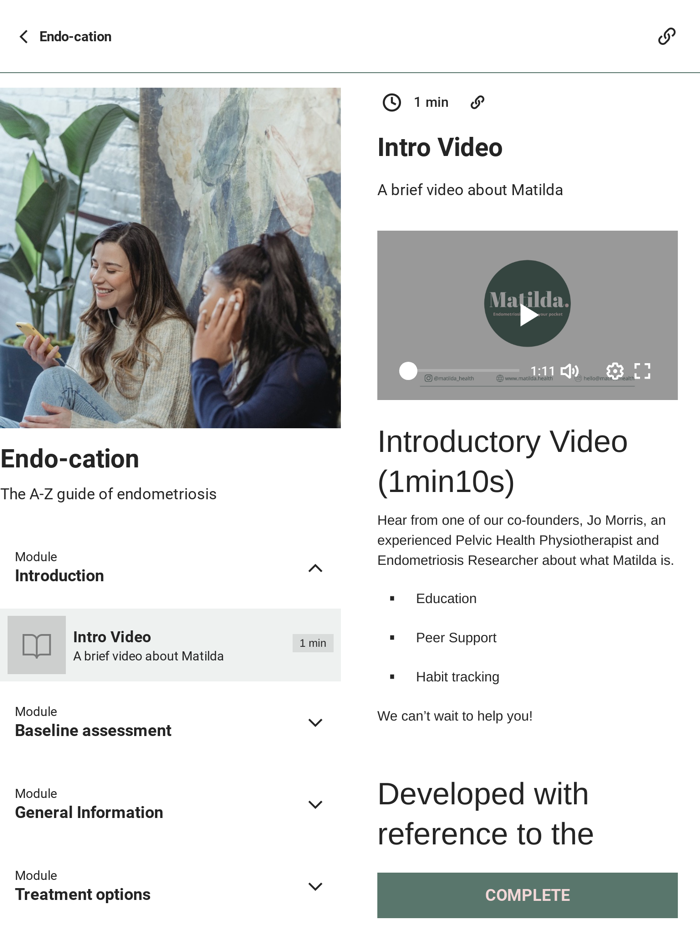Copy course link icon in top header
Image resolution: width=700 pixels, height=933 pixels.
(666, 36)
